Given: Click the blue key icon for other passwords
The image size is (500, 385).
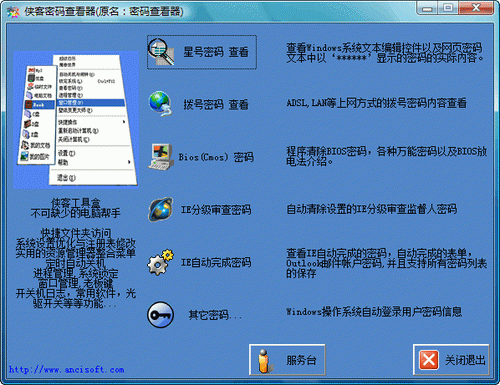Looking at the screenshot, I should (x=161, y=315).
